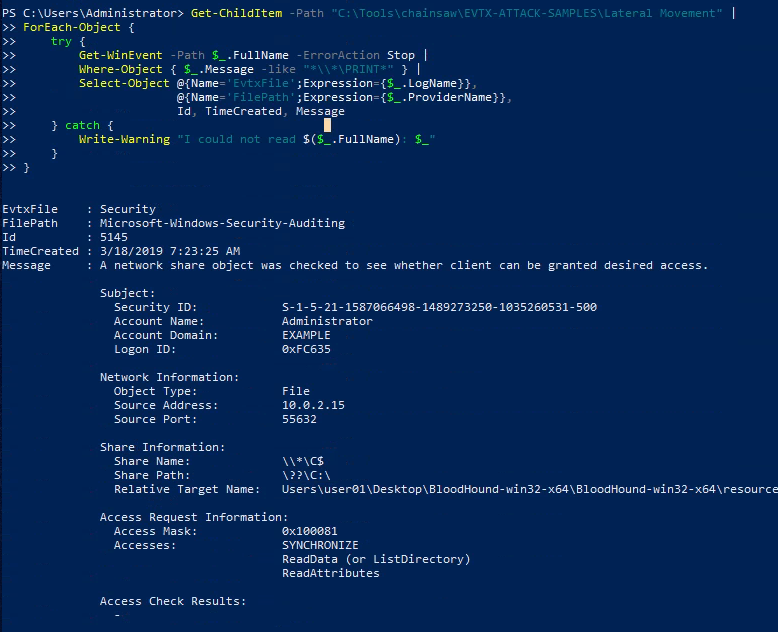The height and width of the screenshot is (632, 778).
Task: Click the Select-Object cmdlet text
Action: click(124, 83)
